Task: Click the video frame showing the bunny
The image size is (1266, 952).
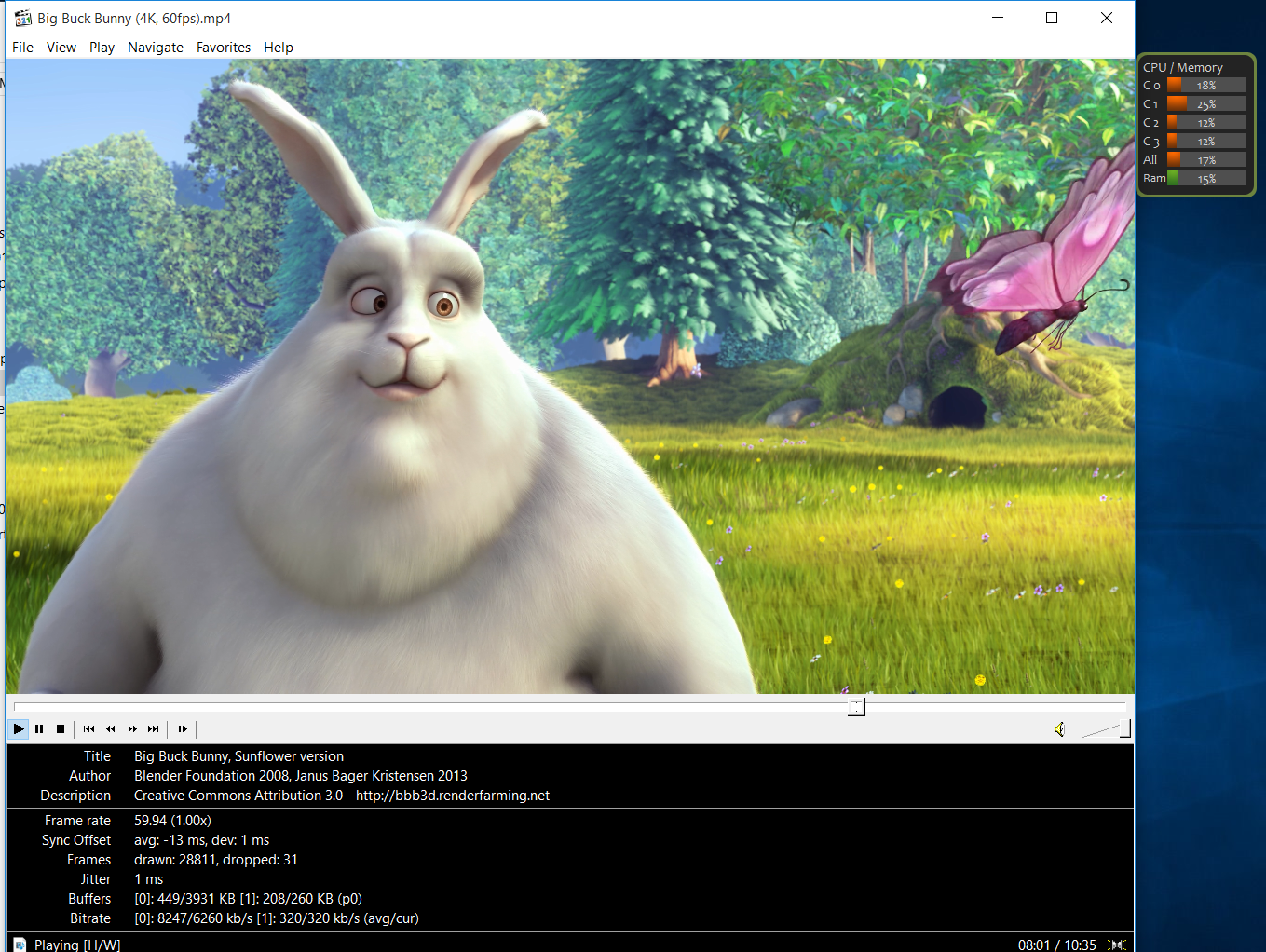Action: [x=570, y=376]
